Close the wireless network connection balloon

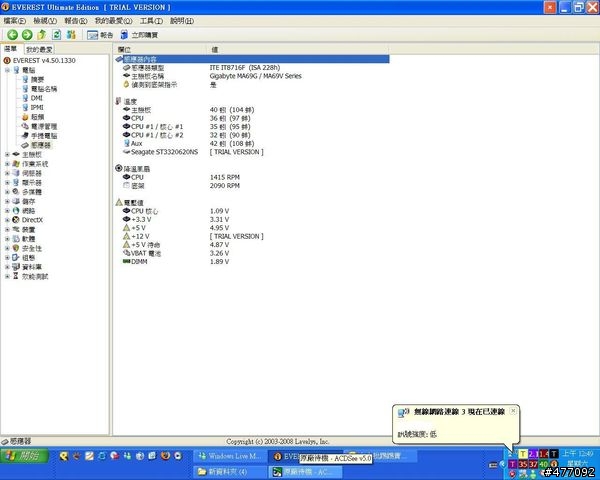(513, 411)
